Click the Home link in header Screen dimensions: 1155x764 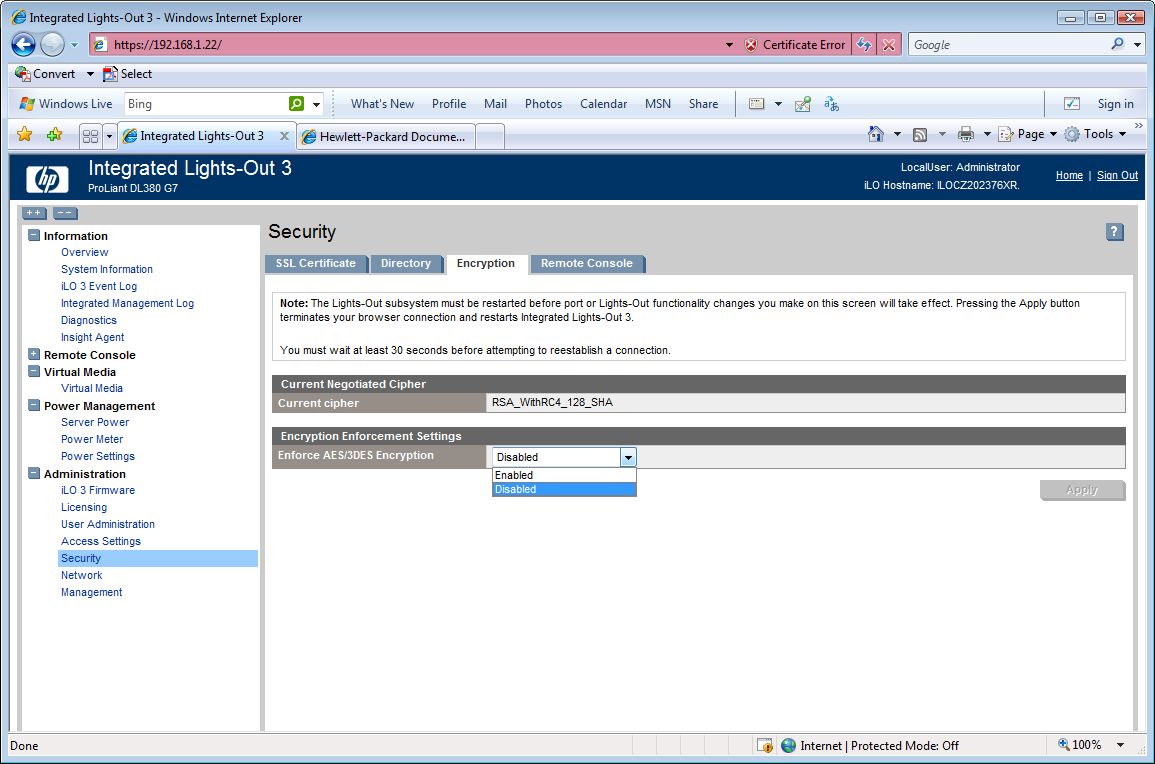1069,175
